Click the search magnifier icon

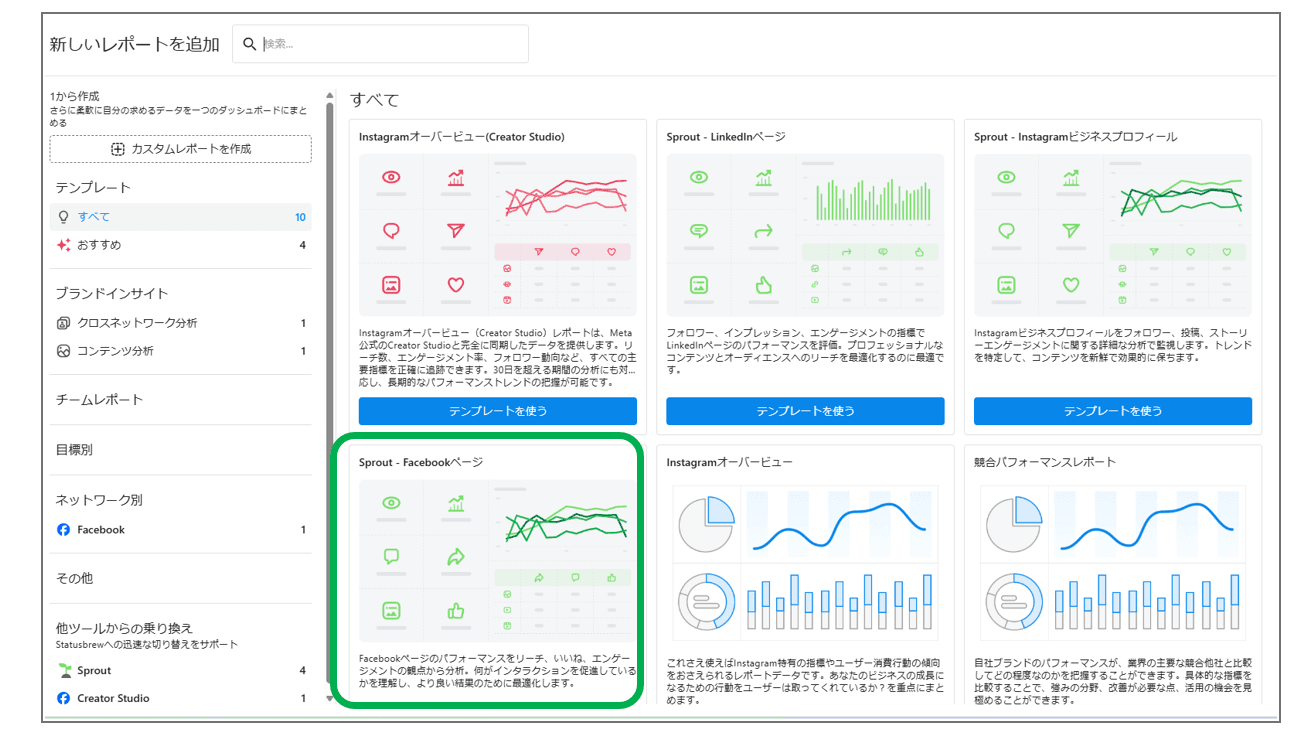coord(249,44)
